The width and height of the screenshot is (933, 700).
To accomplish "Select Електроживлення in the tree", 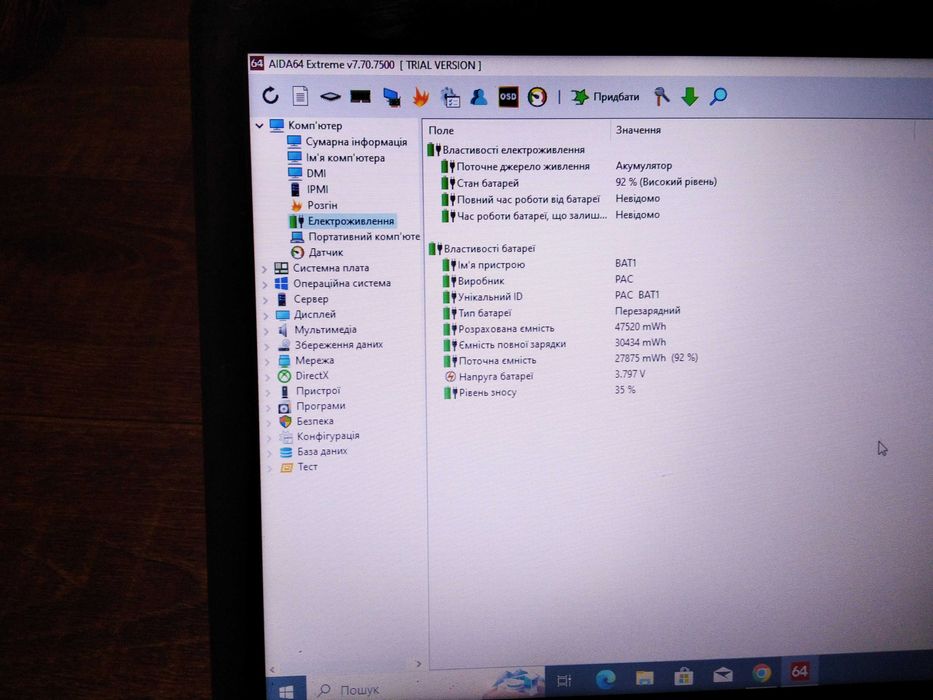I will click(x=342, y=221).
